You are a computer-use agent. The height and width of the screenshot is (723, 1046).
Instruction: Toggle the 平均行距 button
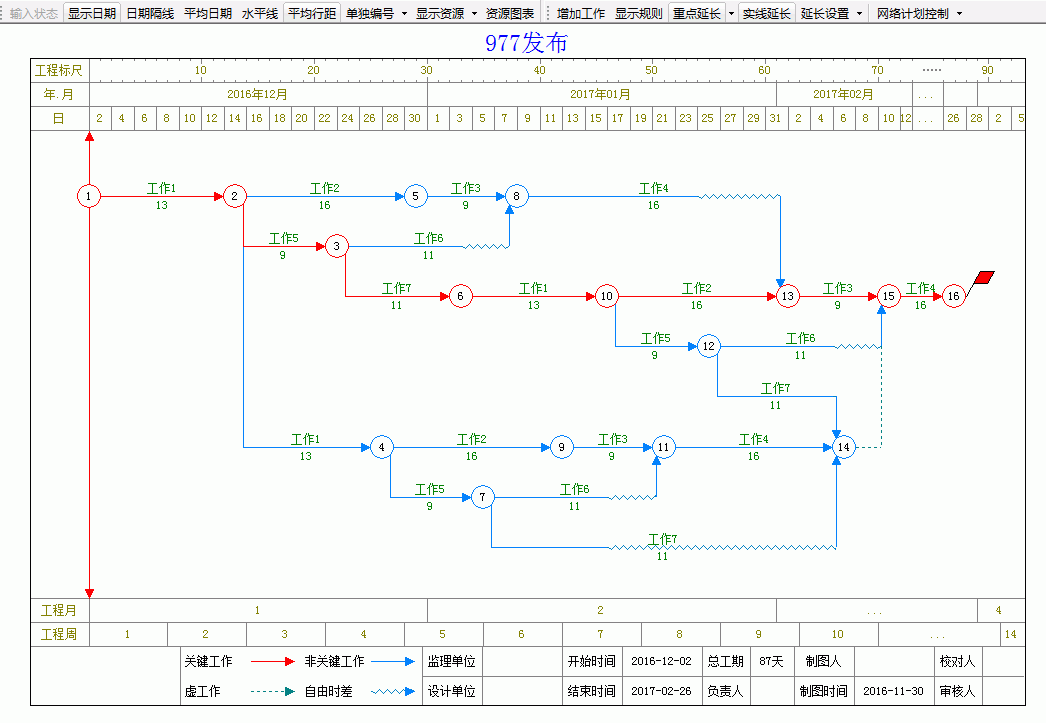pos(311,14)
